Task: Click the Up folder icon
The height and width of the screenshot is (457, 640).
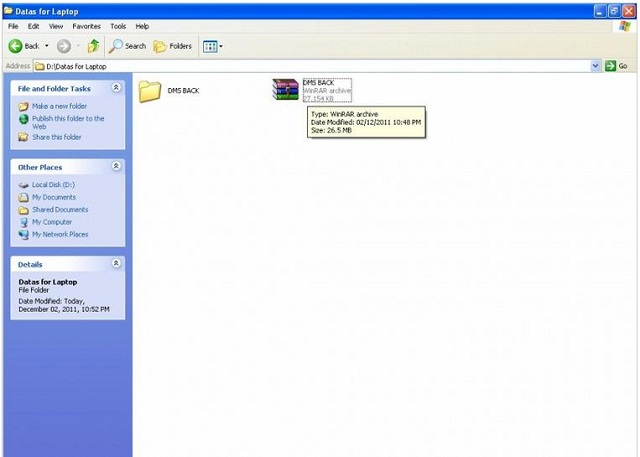Action: click(93, 46)
